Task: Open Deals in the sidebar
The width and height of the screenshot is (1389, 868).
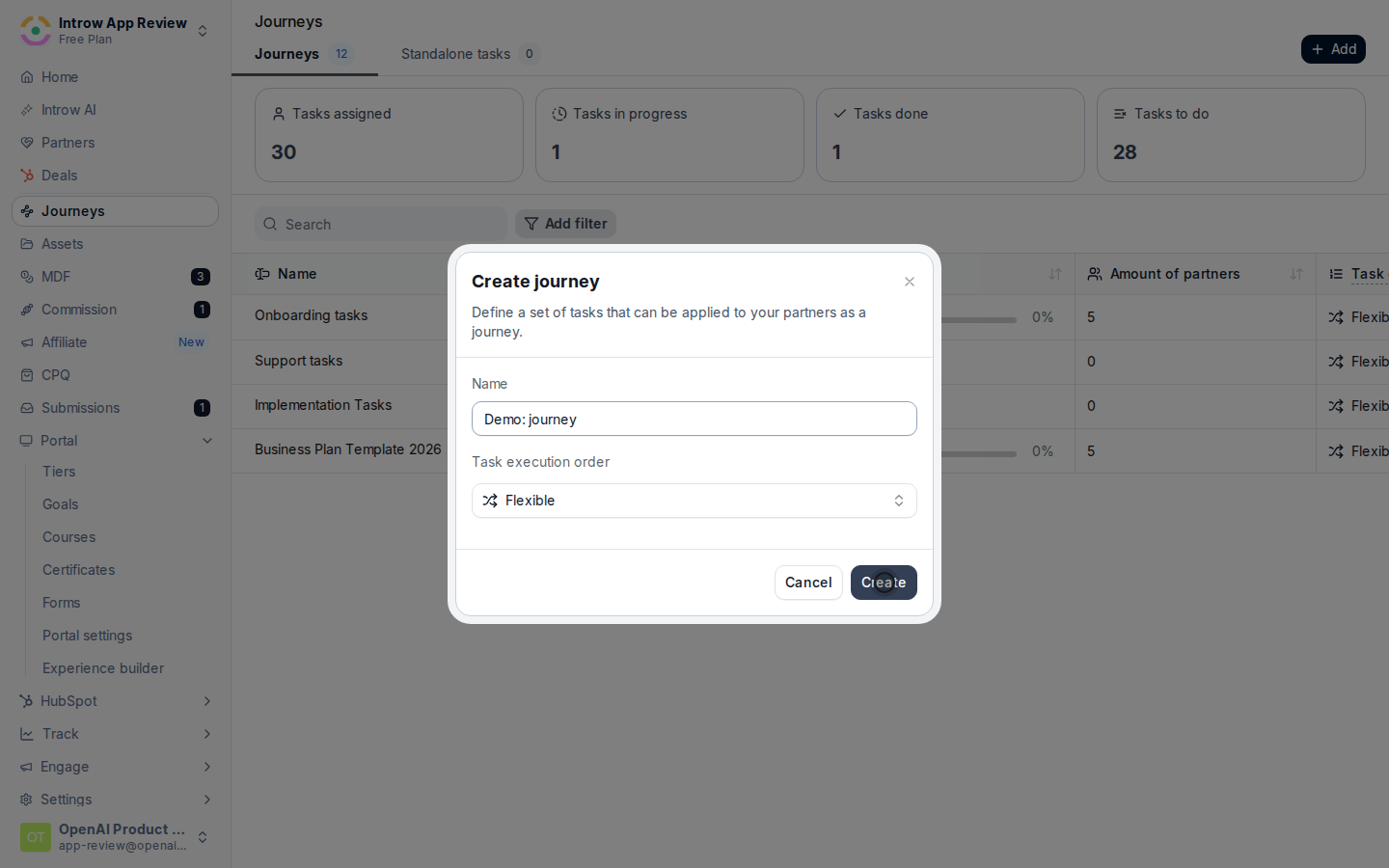Action: click(115, 176)
